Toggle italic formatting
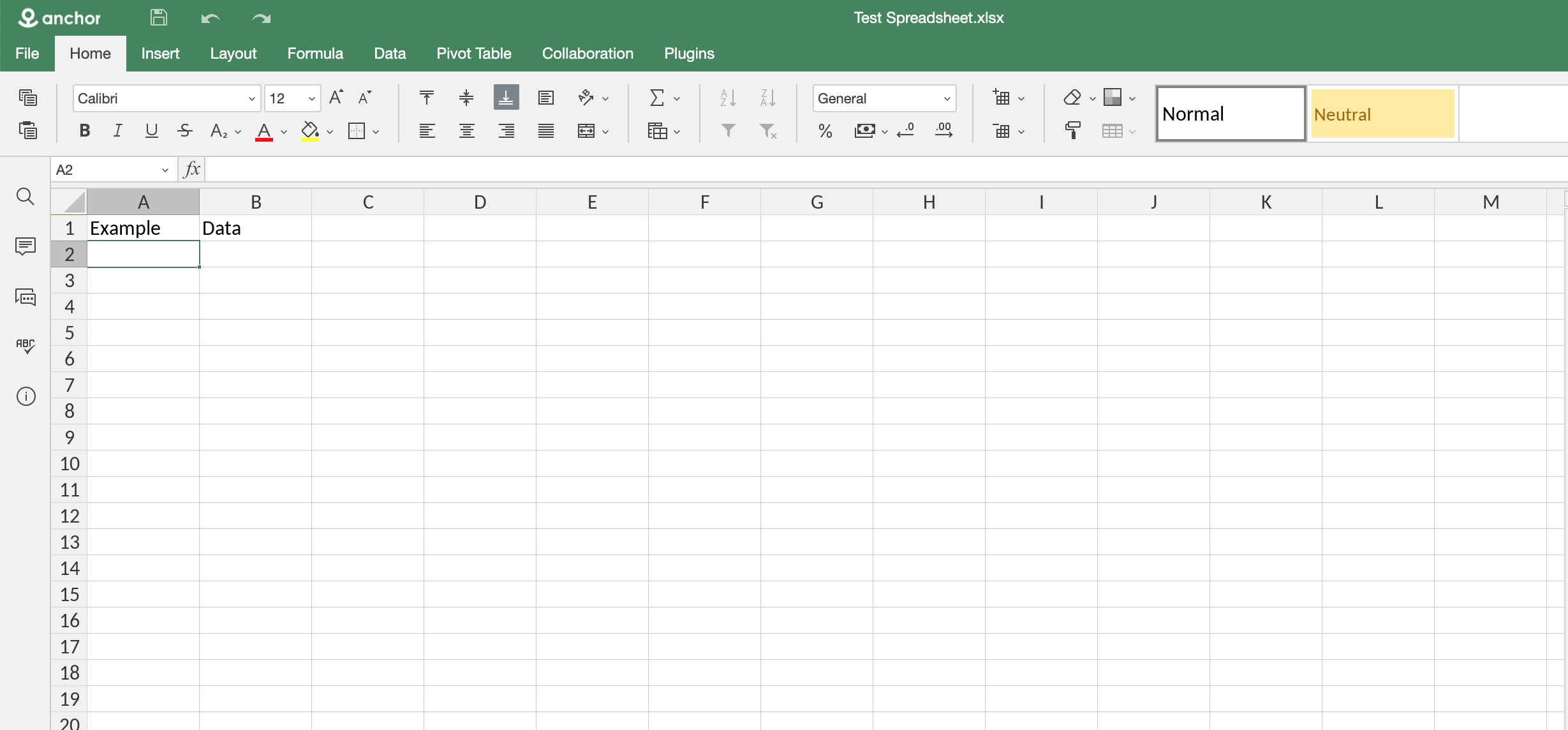 pos(117,131)
